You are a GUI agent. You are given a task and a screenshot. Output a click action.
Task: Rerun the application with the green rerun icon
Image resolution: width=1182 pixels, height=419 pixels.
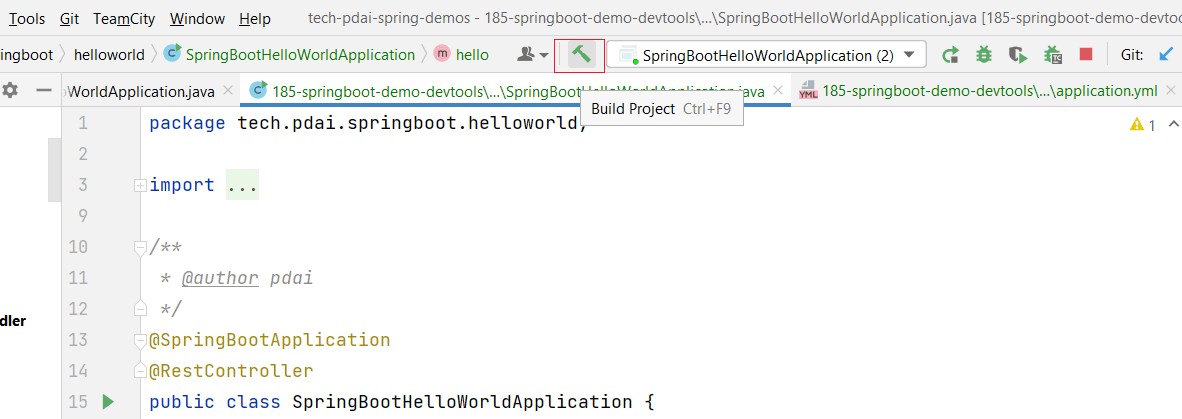951,55
